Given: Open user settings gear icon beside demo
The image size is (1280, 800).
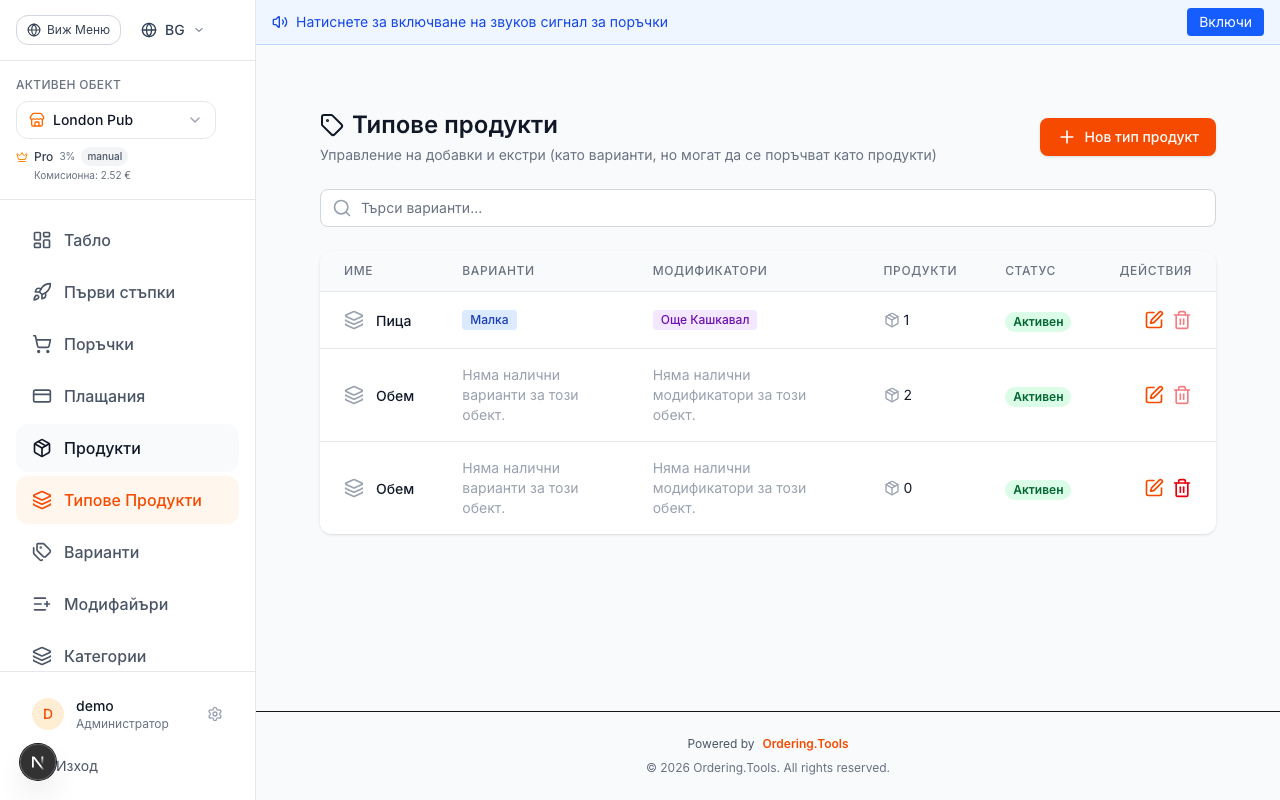Looking at the screenshot, I should click(x=215, y=714).
